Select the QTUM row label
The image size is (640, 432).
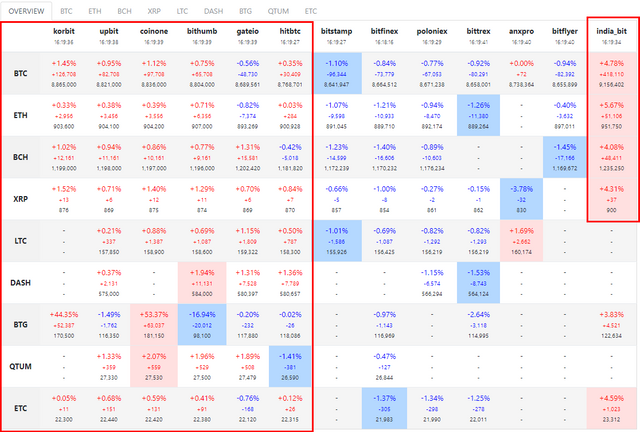click(x=20, y=366)
